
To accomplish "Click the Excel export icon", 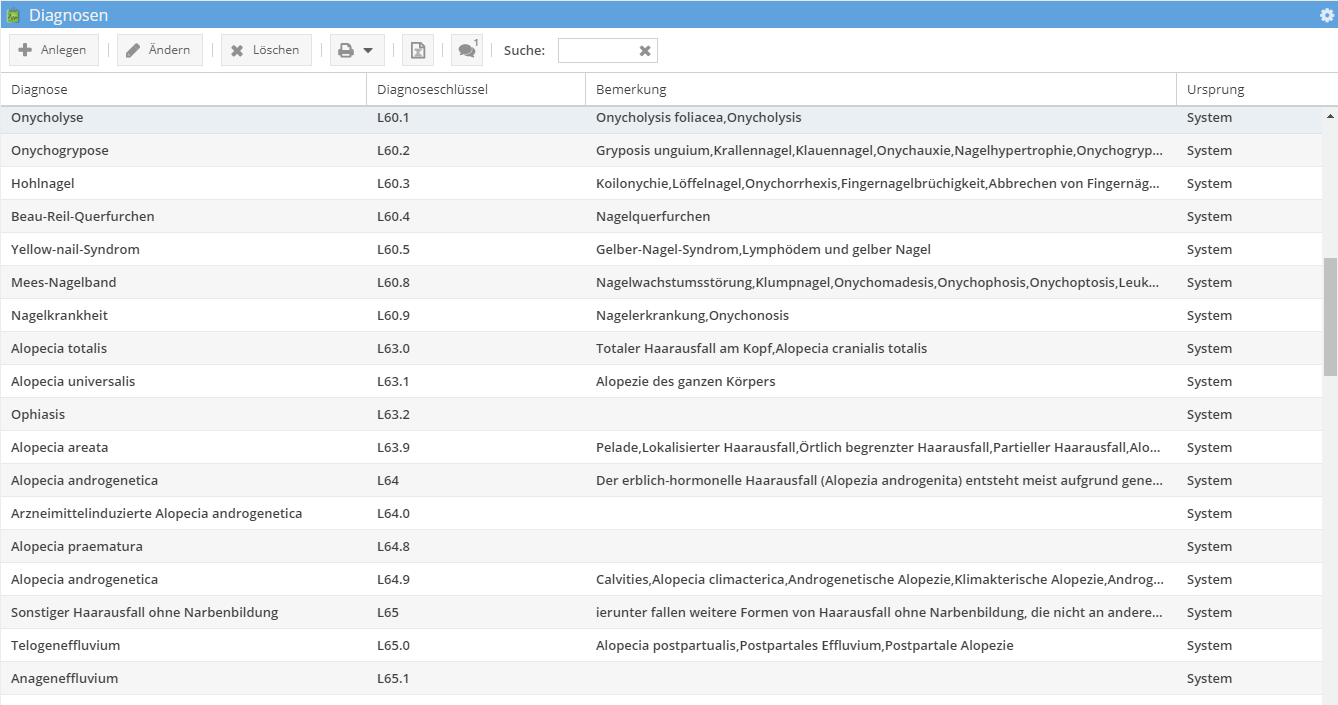I will click(x=417, y=49).
